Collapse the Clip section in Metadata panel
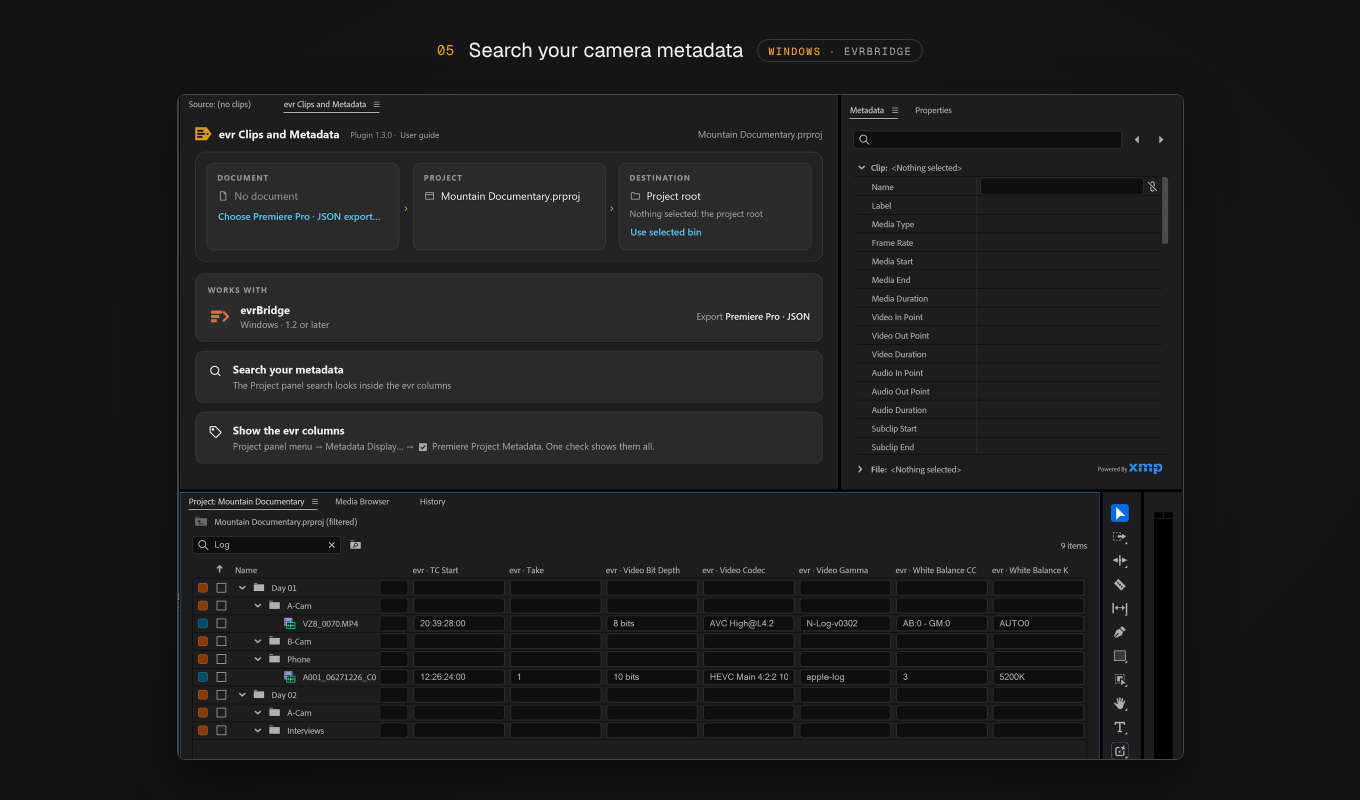 [x=860, y=168]
